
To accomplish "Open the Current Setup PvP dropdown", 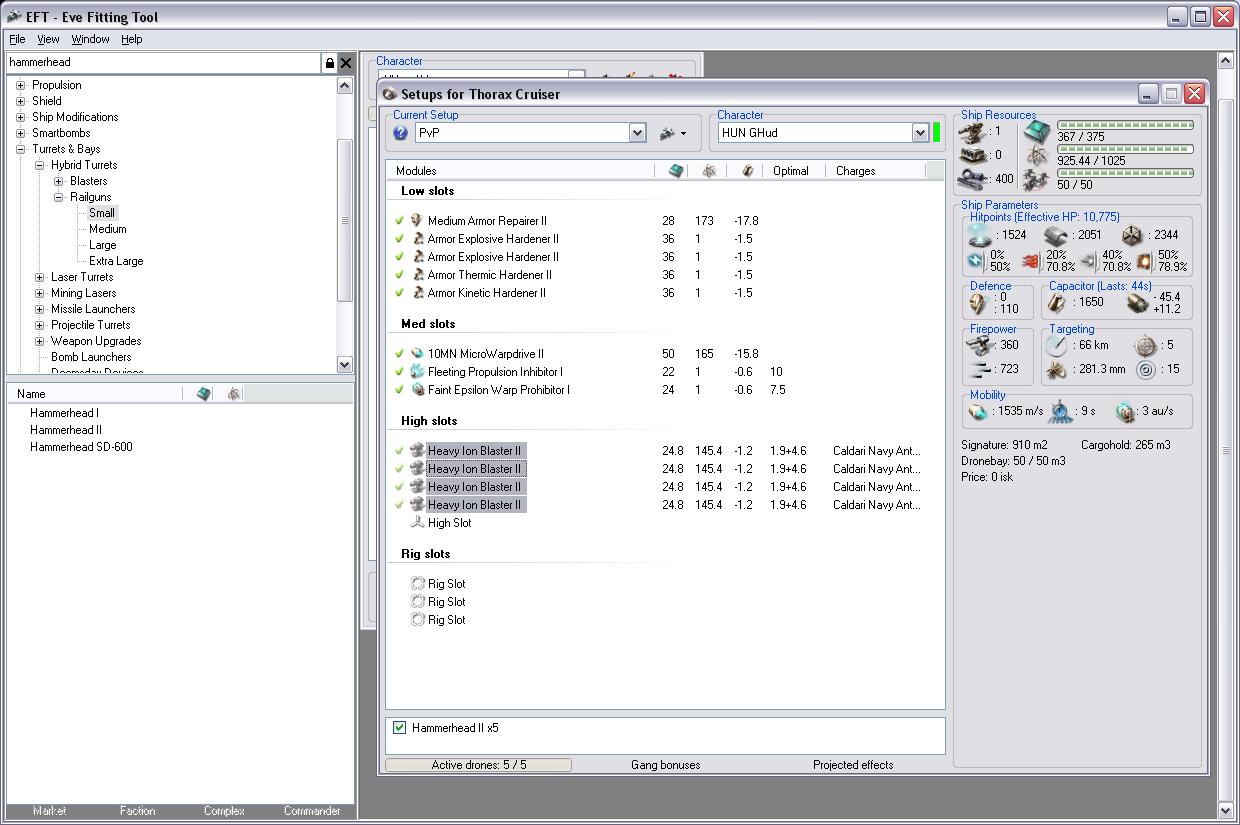I will click(x=637, y=133).
